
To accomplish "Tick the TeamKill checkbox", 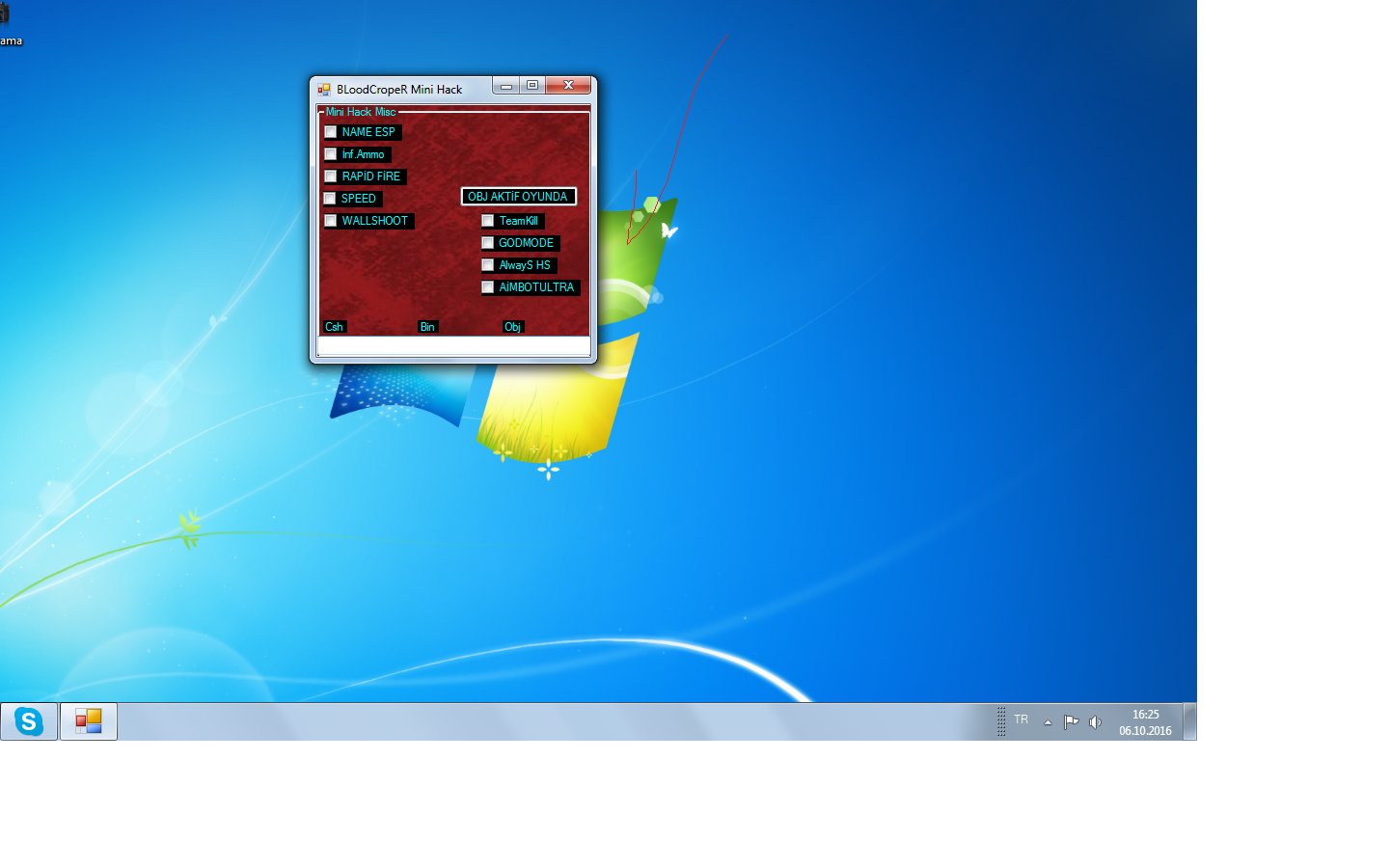I will point(488,221).
